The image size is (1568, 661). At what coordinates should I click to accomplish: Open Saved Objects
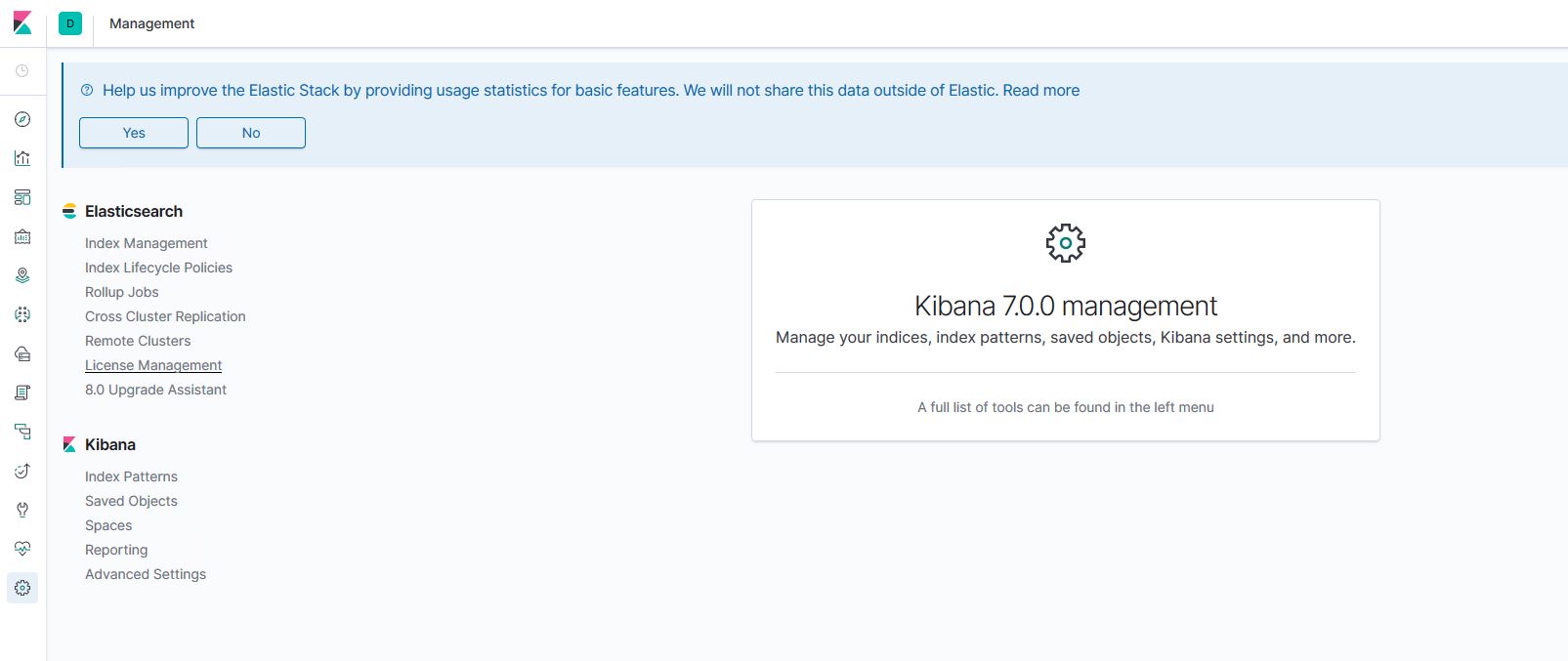tap(131, 501)
